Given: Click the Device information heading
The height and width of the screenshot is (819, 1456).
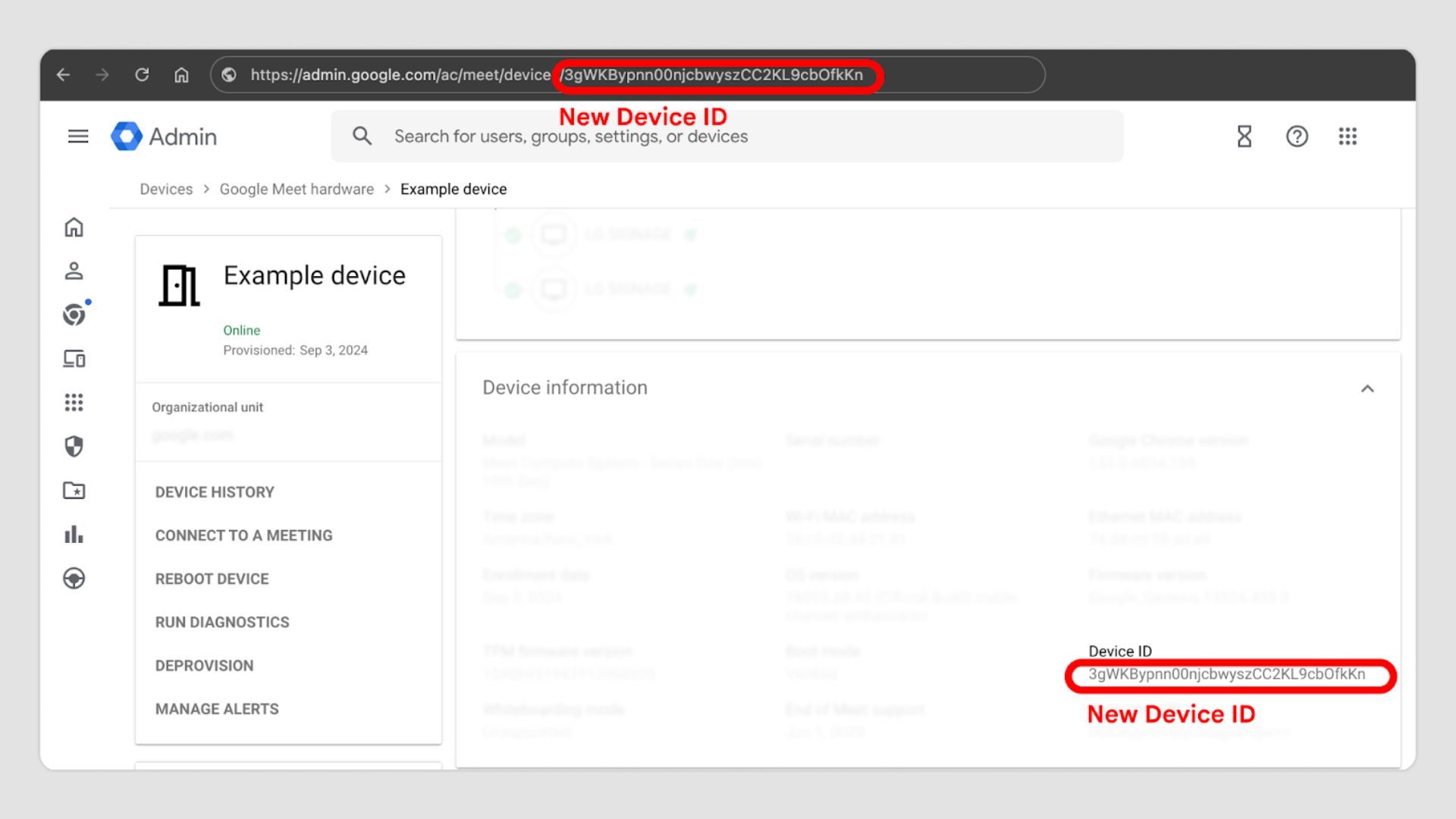Looking at the screenshot, I should (565, 388).
